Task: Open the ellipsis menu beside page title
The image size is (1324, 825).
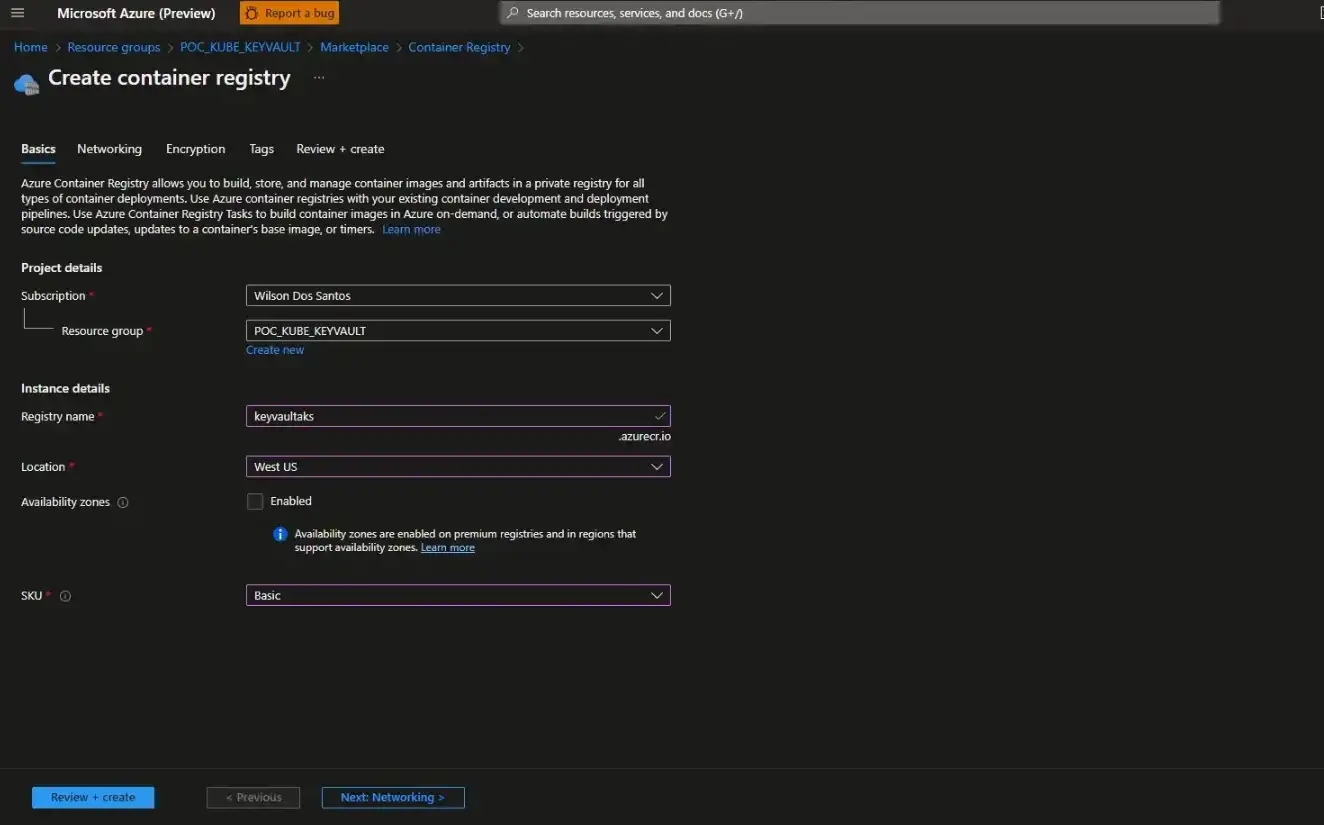Action: tap(319, 77)
